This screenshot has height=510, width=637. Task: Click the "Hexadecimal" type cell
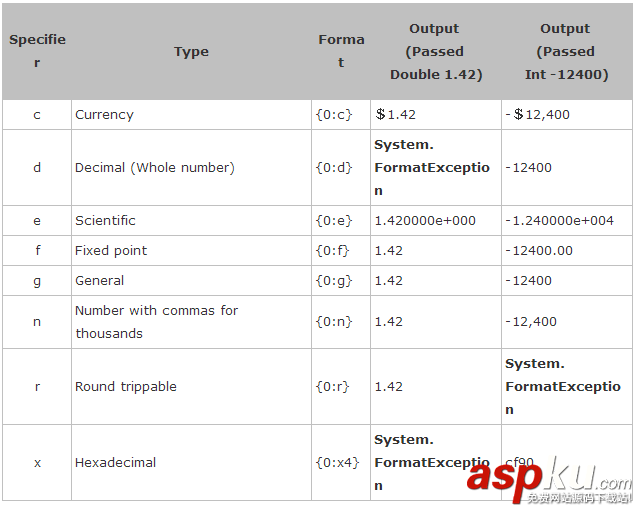(116, 463)
